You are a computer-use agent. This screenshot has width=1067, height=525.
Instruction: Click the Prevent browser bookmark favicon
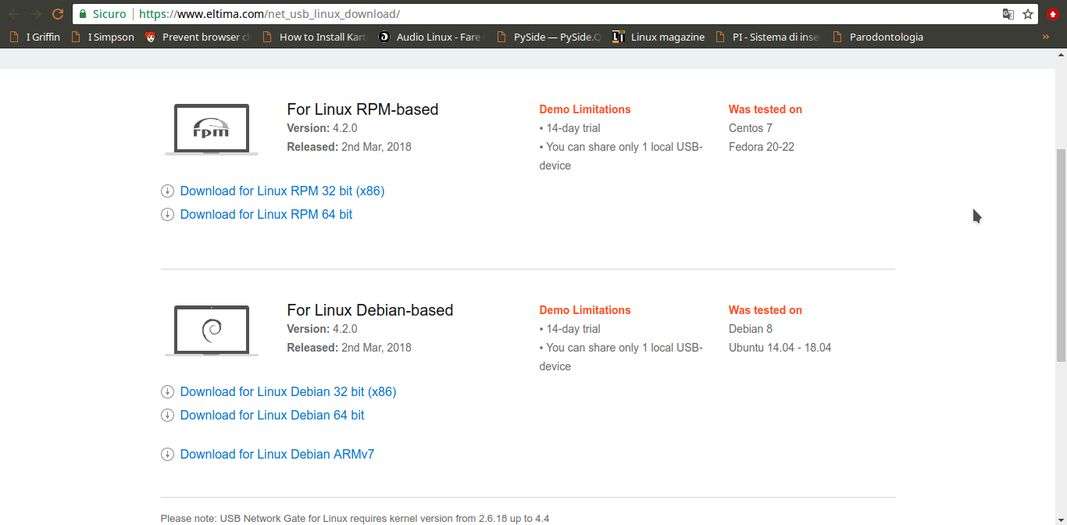click(x=150, y=37)
